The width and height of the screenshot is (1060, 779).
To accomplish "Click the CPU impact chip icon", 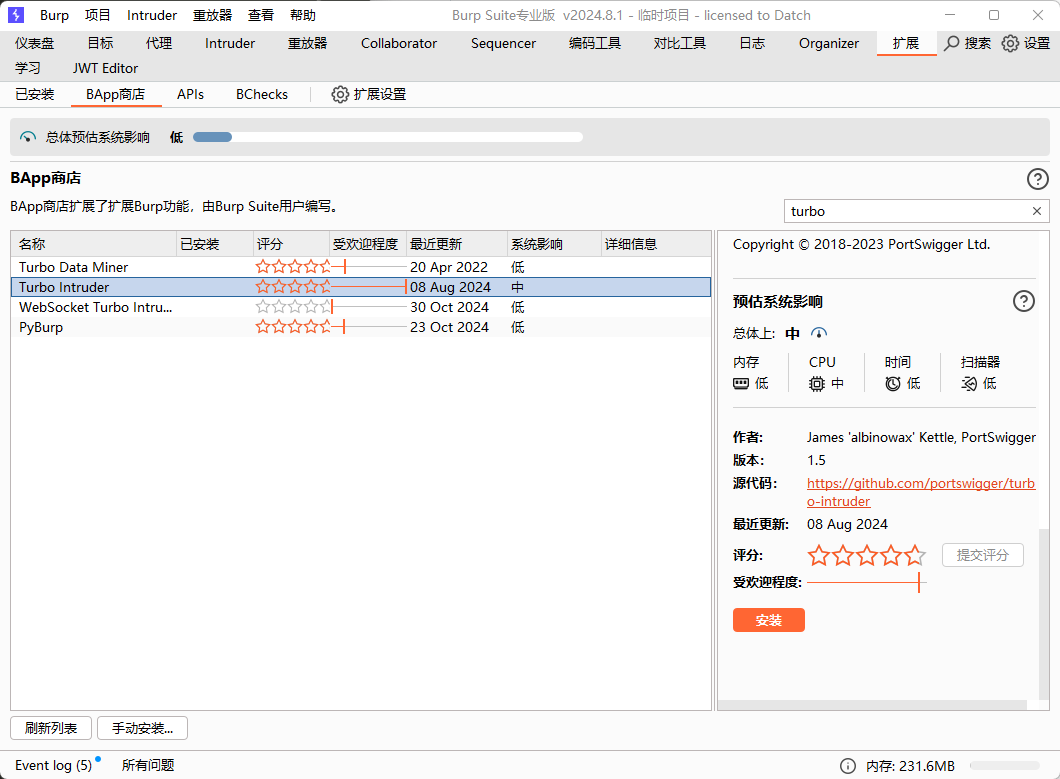I will point(817,383).
